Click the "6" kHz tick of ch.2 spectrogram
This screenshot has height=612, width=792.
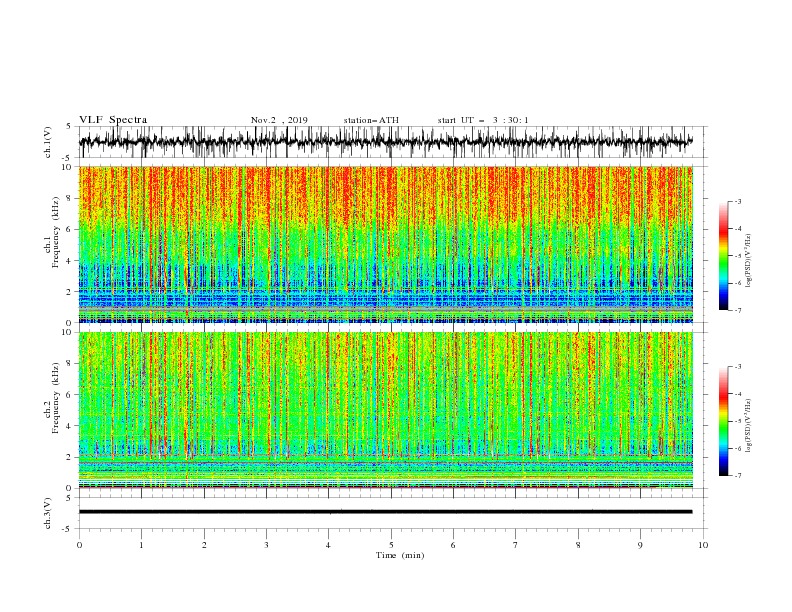tap(69, 395)
